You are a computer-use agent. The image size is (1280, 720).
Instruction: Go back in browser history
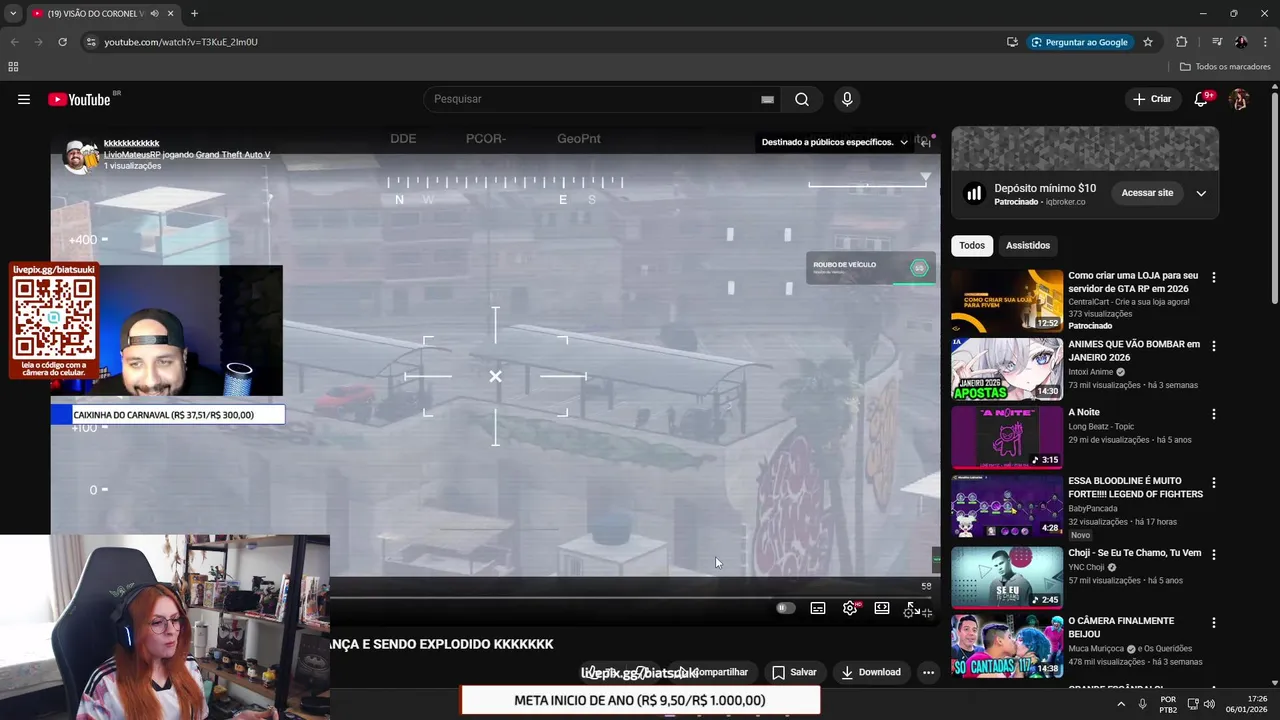[x=14, y=42]
